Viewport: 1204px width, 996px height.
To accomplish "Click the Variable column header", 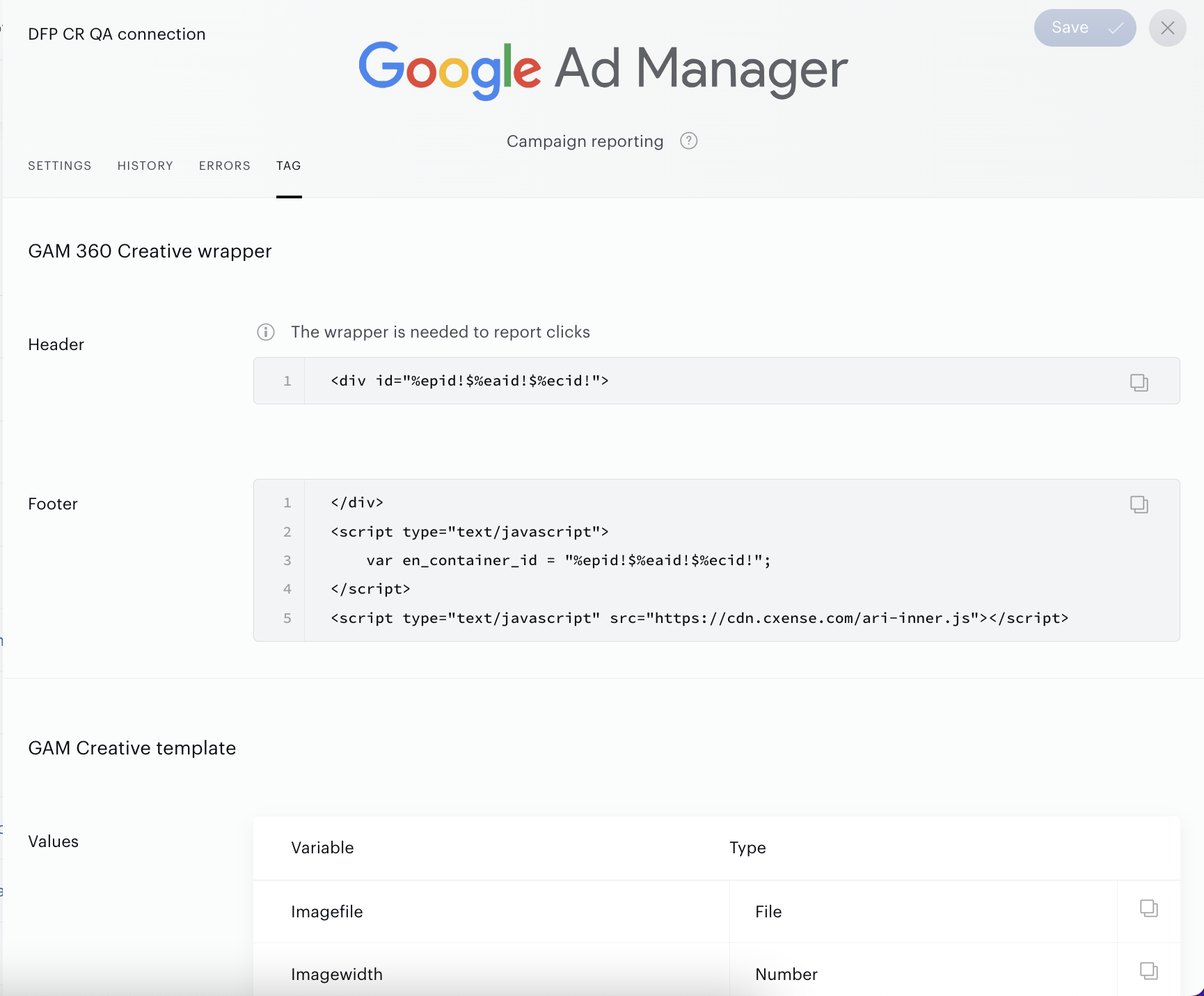I will [322, 848].
